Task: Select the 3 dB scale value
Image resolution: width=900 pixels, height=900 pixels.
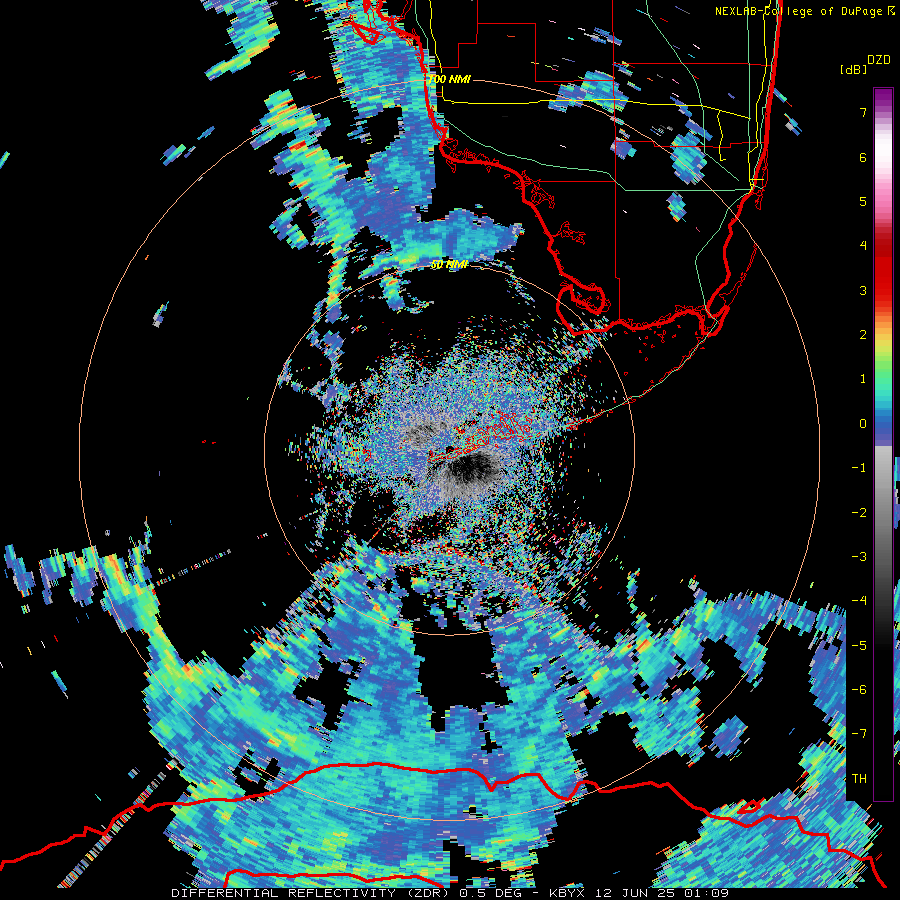Action: [863, 290]
